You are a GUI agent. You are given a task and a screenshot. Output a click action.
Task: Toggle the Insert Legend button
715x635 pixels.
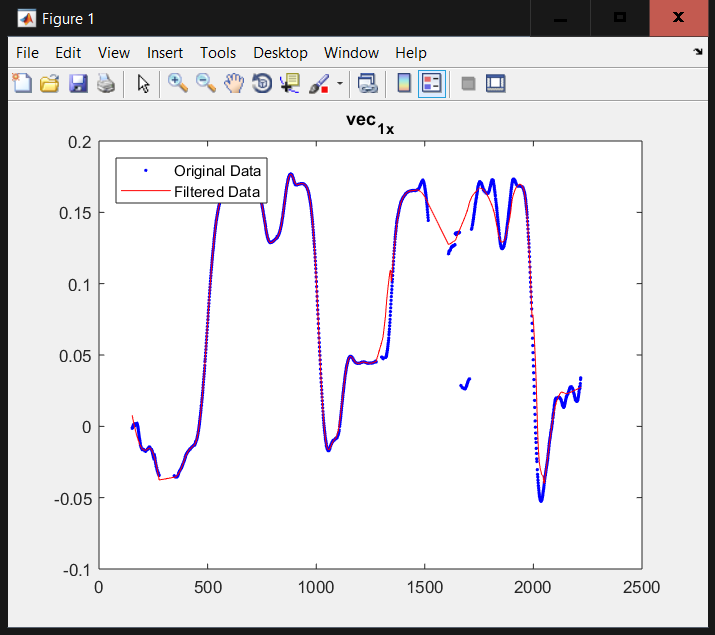click(431, 83)
